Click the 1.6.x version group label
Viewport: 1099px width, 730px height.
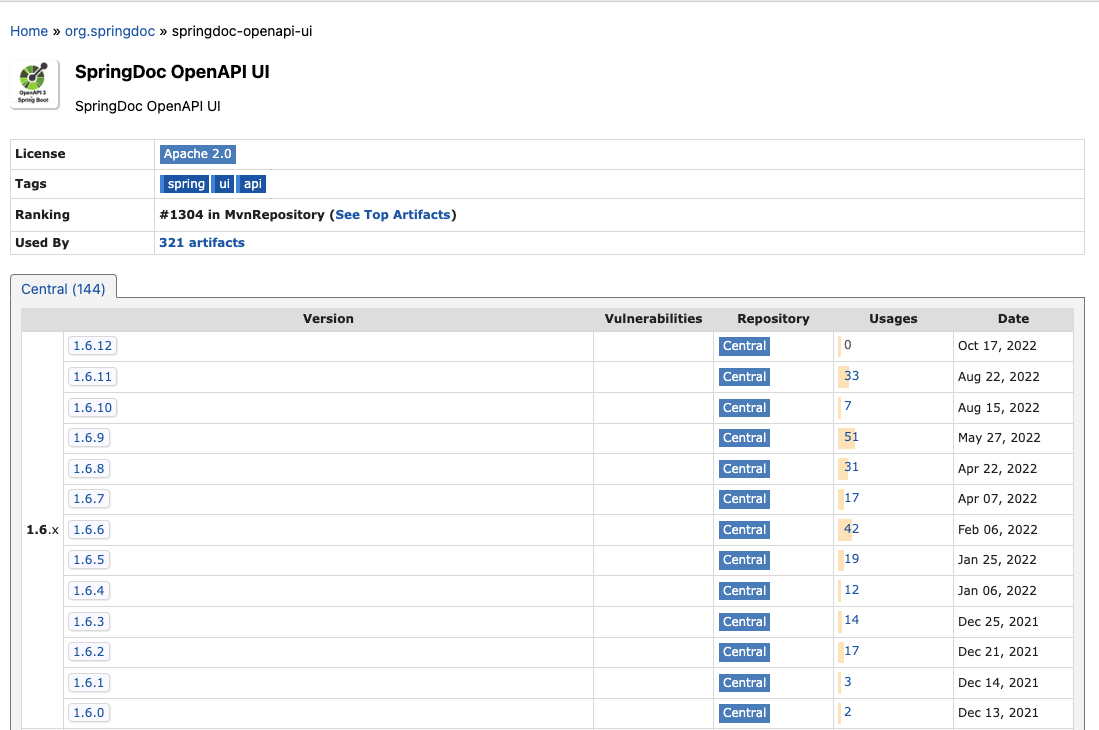tap(42, 530)
